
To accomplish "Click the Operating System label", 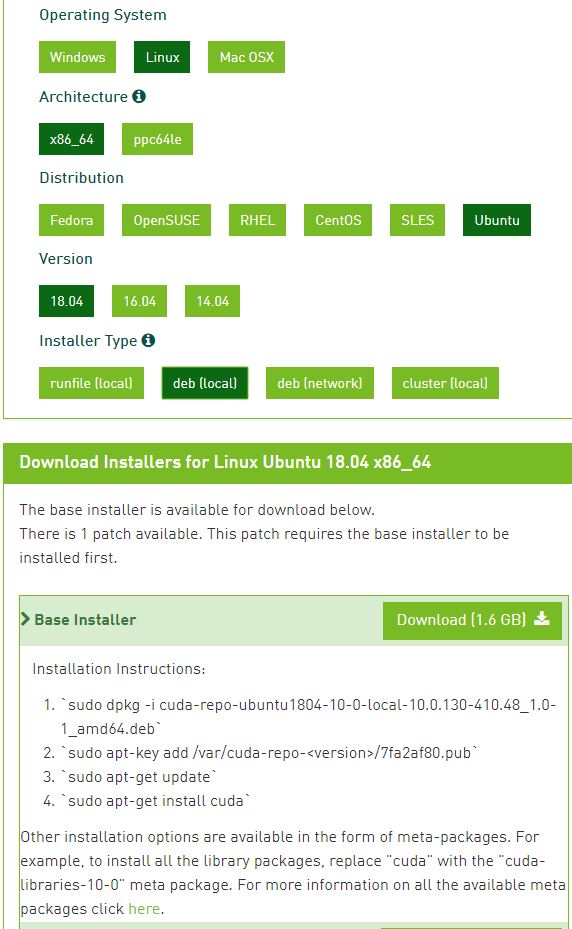I will point(103,15).
